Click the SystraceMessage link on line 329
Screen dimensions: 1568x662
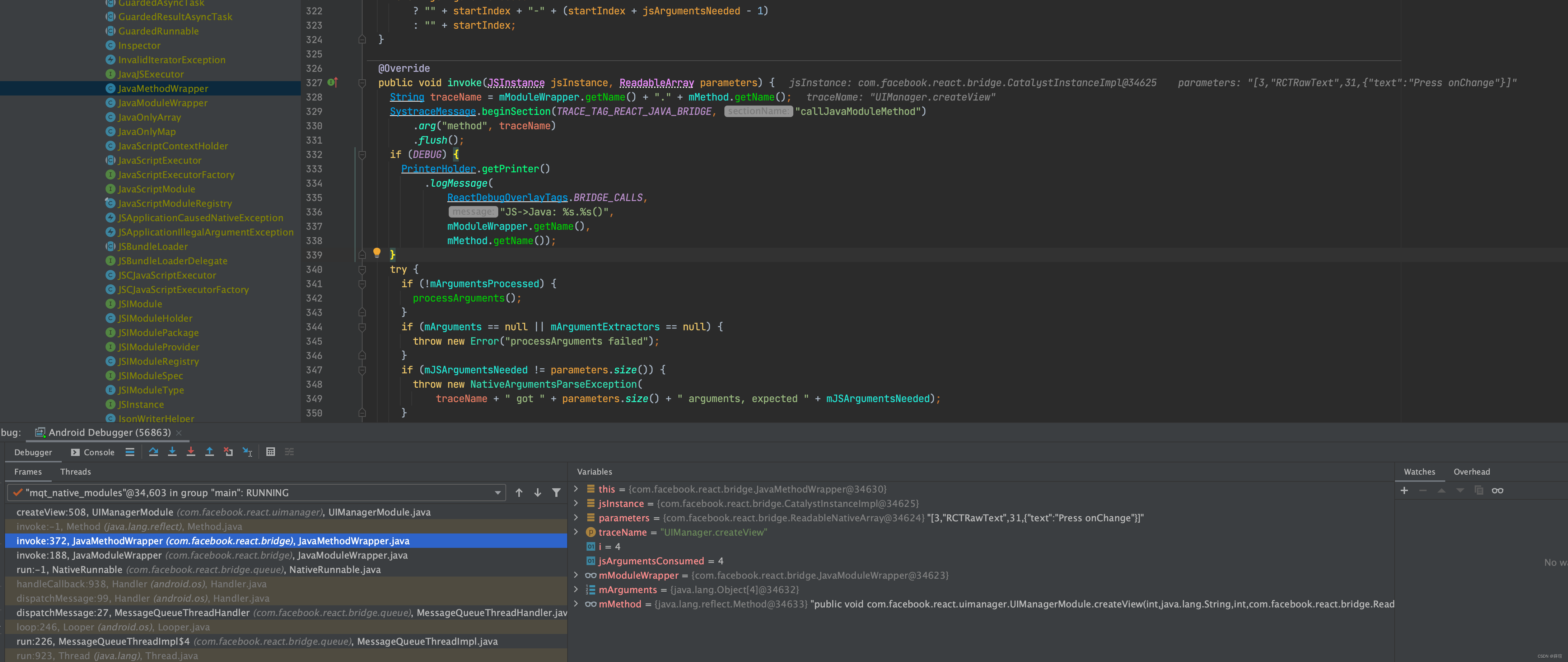pos(433,111)
